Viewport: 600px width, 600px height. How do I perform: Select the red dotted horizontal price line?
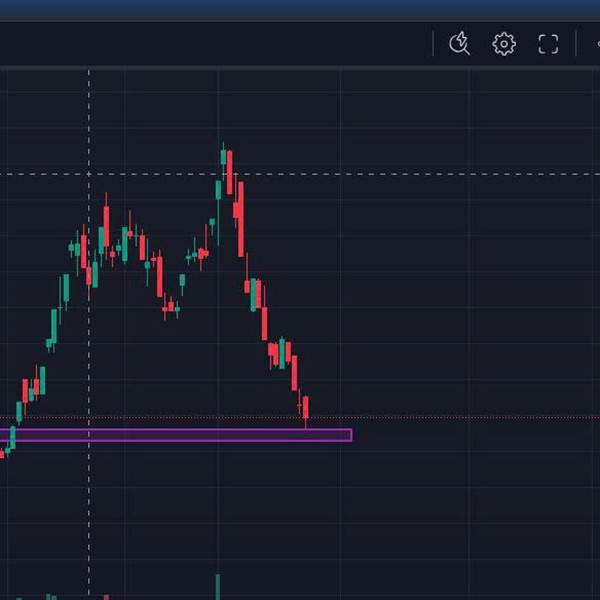click(x=300, y=418)
